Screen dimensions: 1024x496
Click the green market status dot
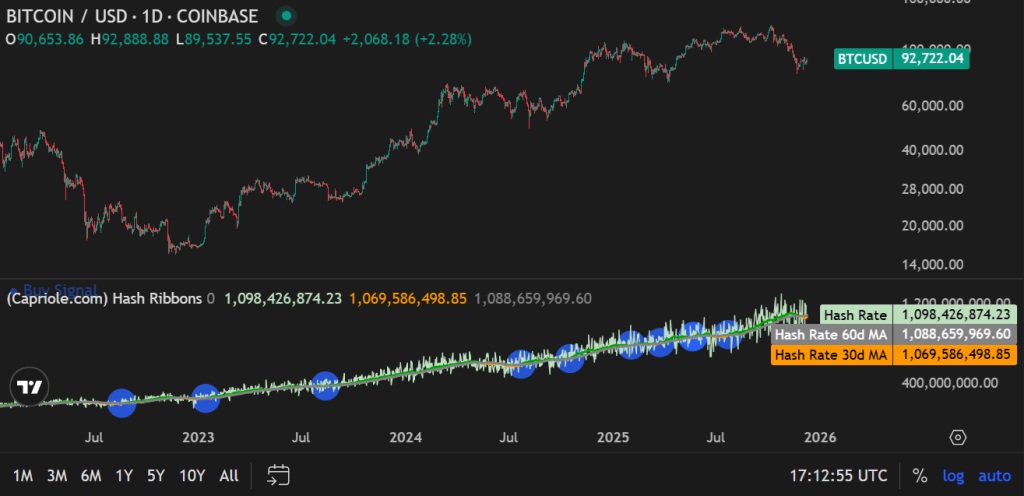[x=286, y=16]
